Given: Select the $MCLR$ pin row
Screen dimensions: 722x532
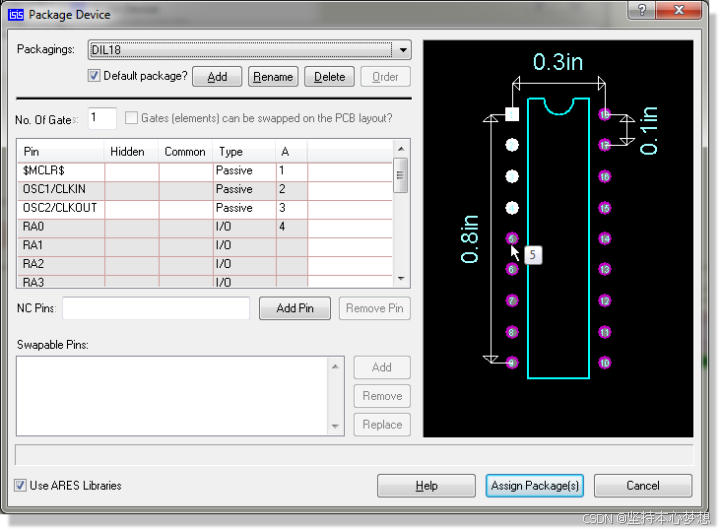Looking at the screenshot, I should click(x=205, y=171).
